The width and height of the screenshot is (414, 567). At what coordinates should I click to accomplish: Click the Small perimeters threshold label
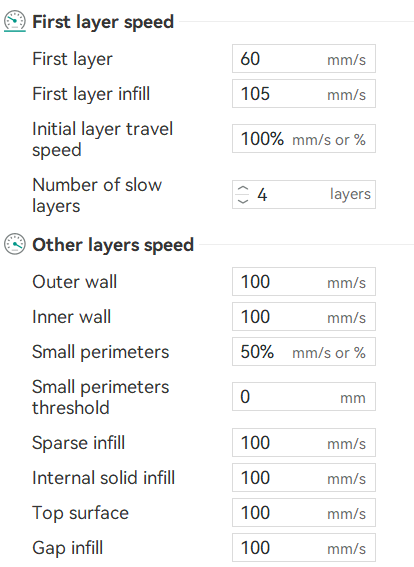(x=101, y=397)
